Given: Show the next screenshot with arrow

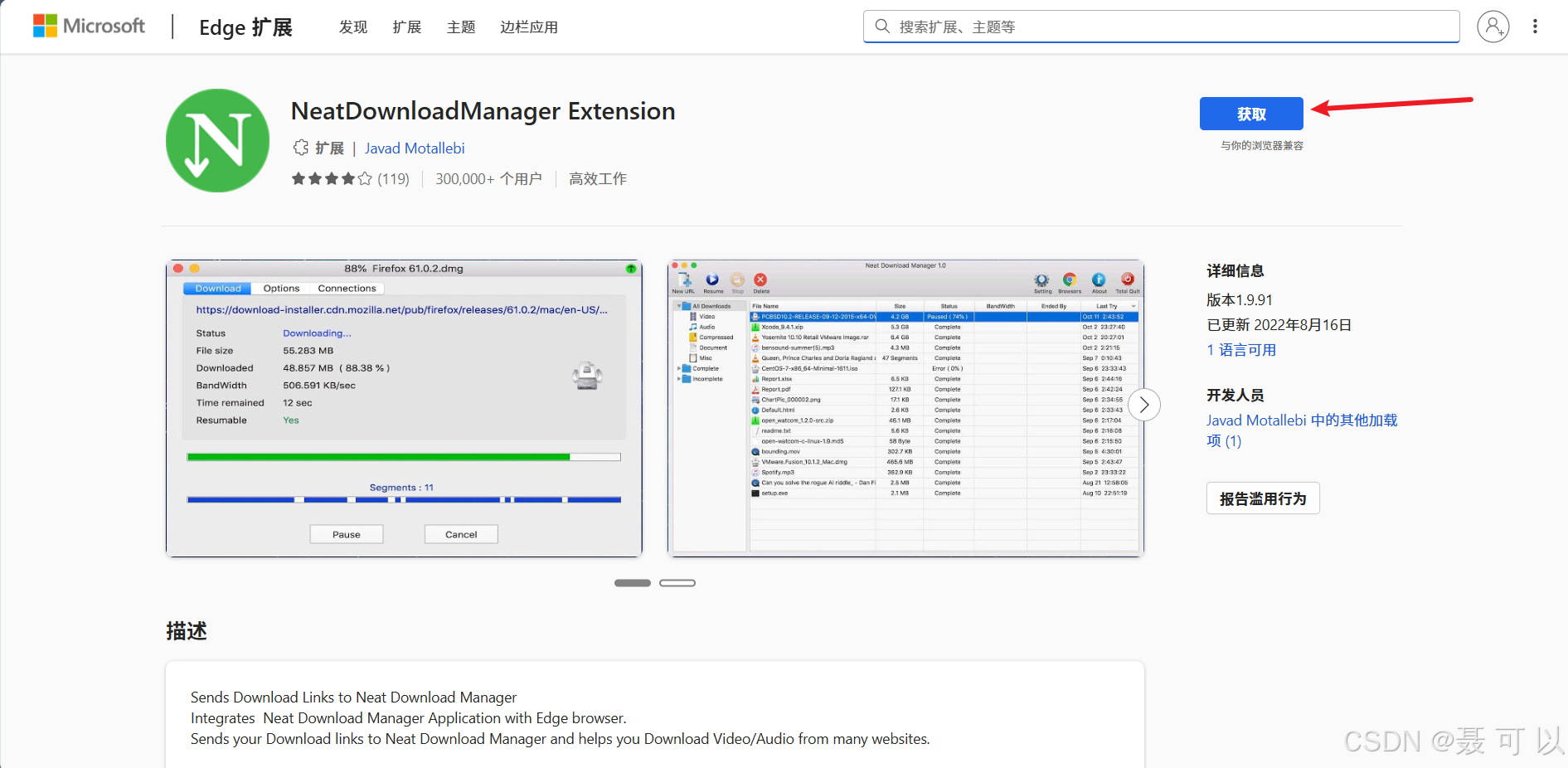Looking at the screenshot, I should (x=1144, y=405).
